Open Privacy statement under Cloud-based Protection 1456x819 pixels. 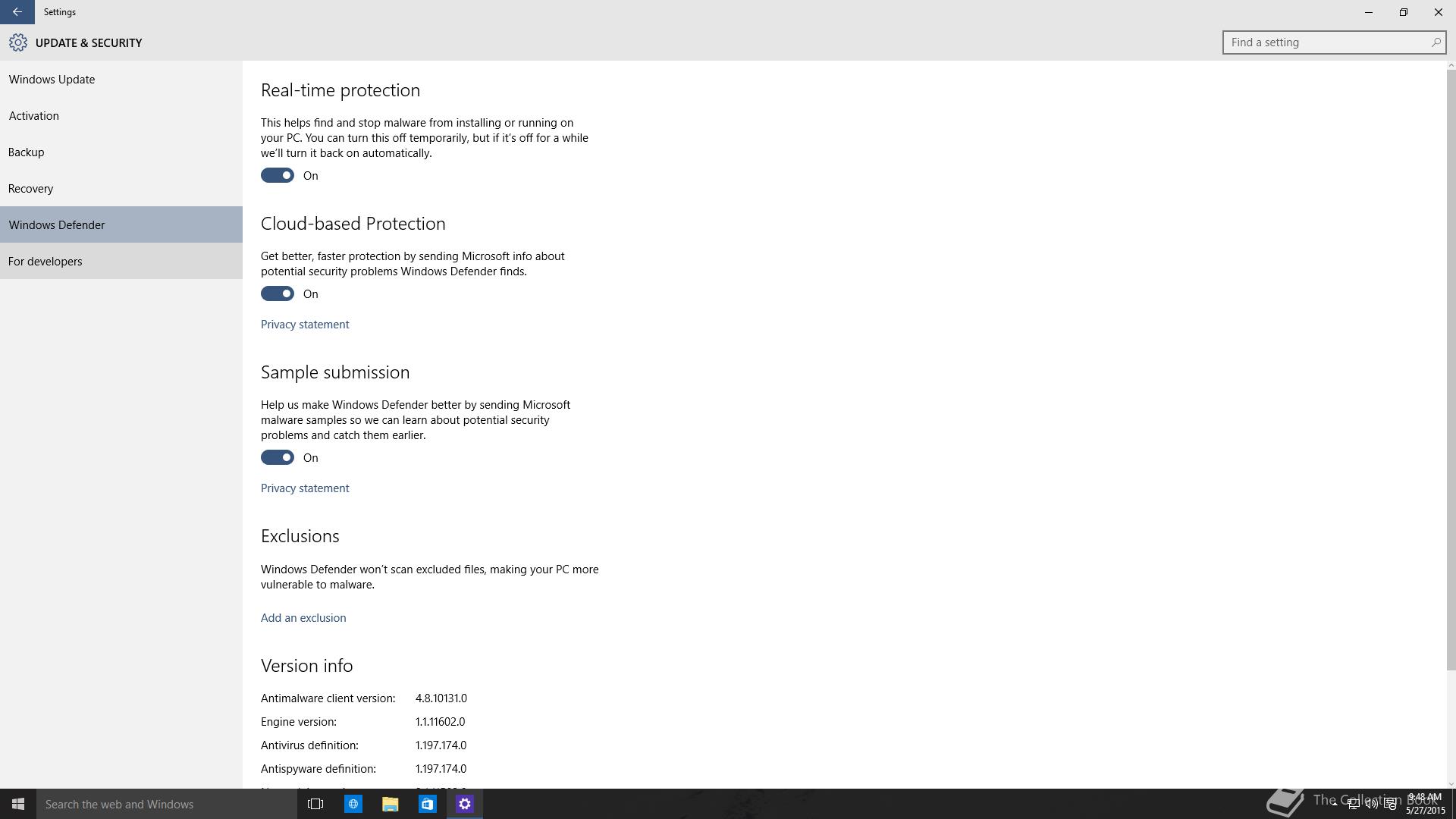coord(305,324)
